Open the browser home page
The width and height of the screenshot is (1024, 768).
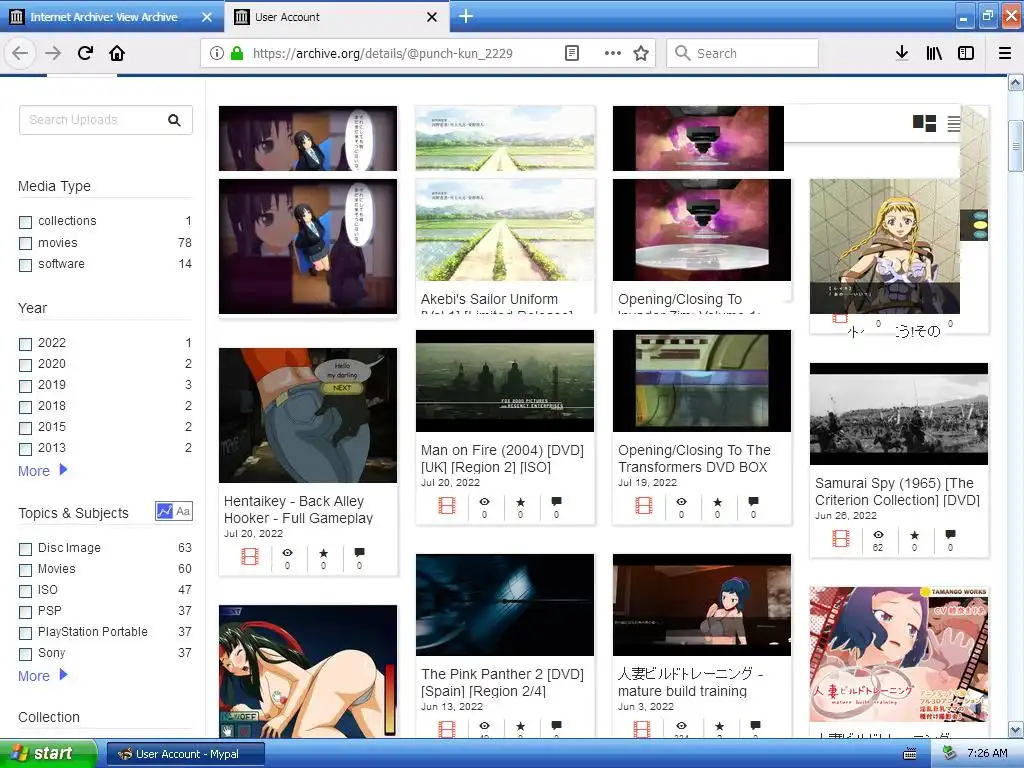coord(117,53)
